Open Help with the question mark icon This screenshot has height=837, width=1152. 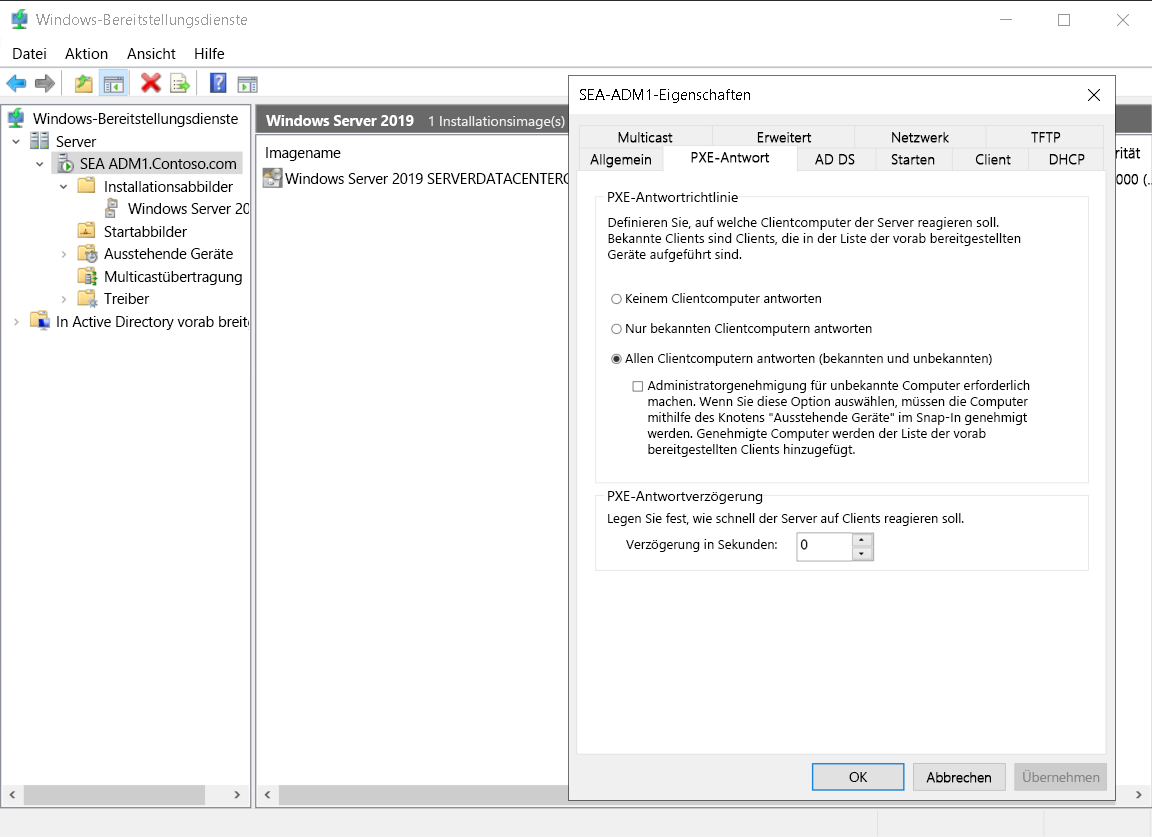pos(218,83)
